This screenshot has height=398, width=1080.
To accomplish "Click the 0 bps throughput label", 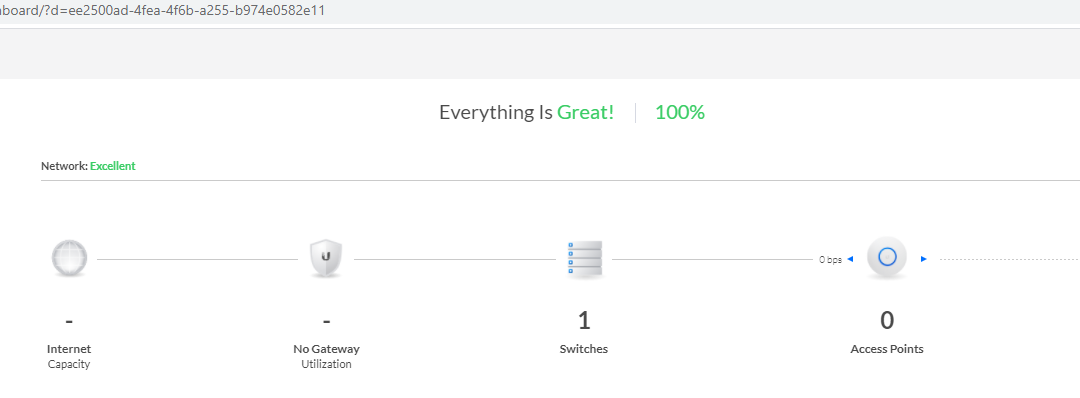I will click(830, 260).
